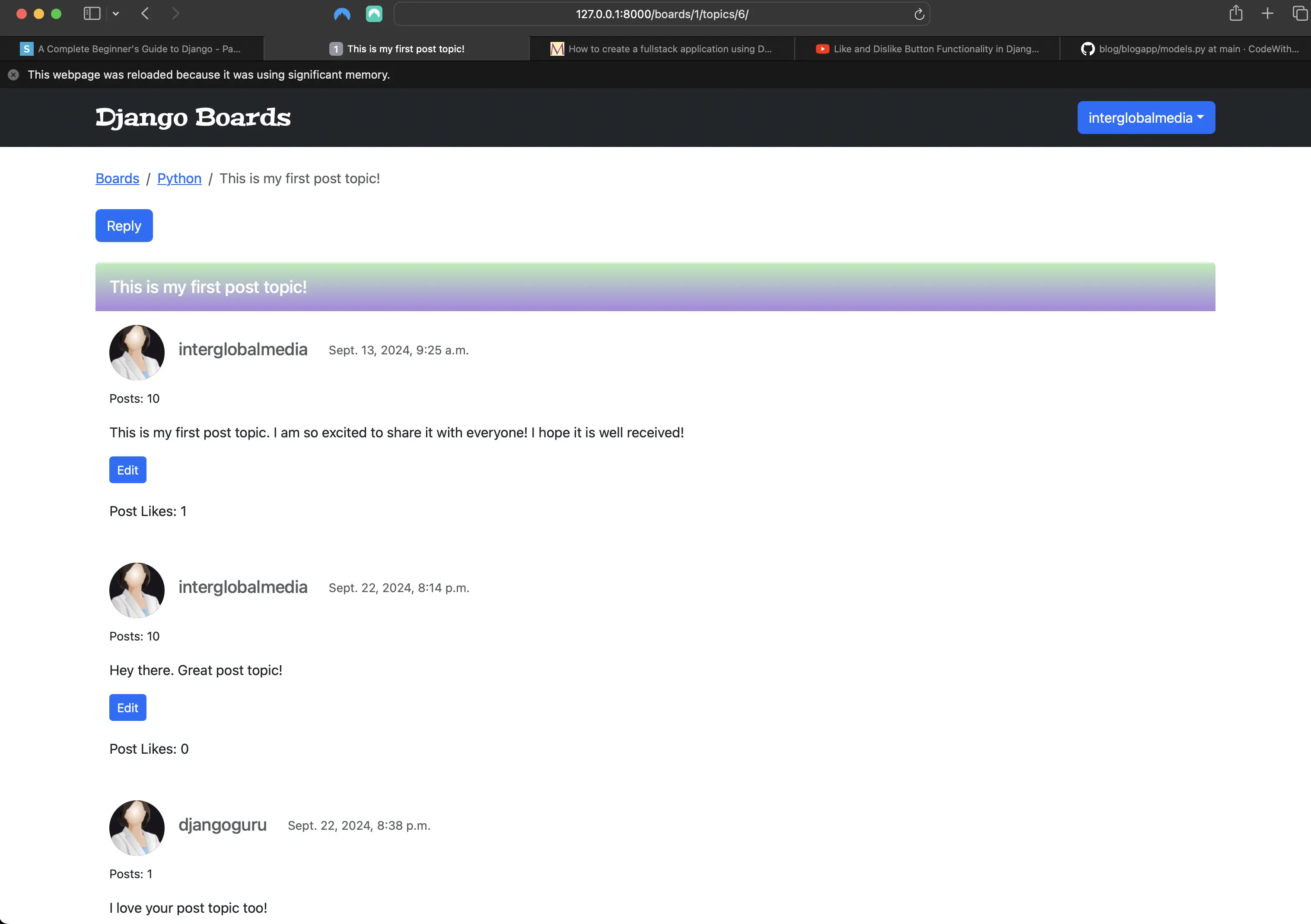
Task: Open the interglobalmedia user dropdown
Action: pos(1146,118)
